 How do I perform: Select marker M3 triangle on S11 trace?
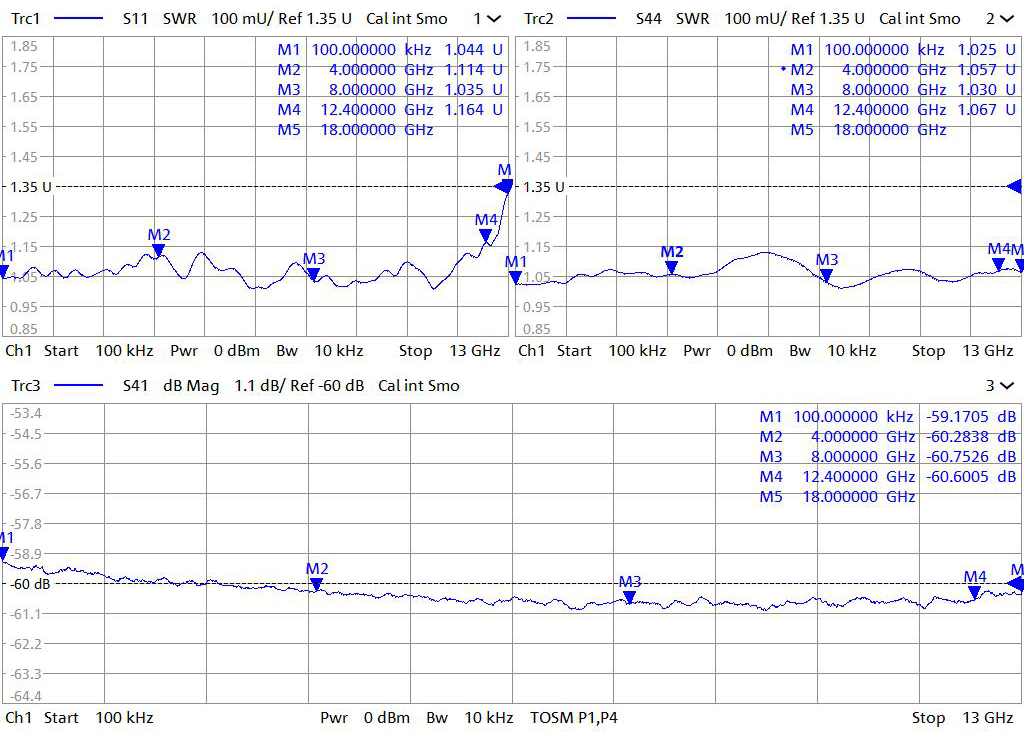[313, 274]
